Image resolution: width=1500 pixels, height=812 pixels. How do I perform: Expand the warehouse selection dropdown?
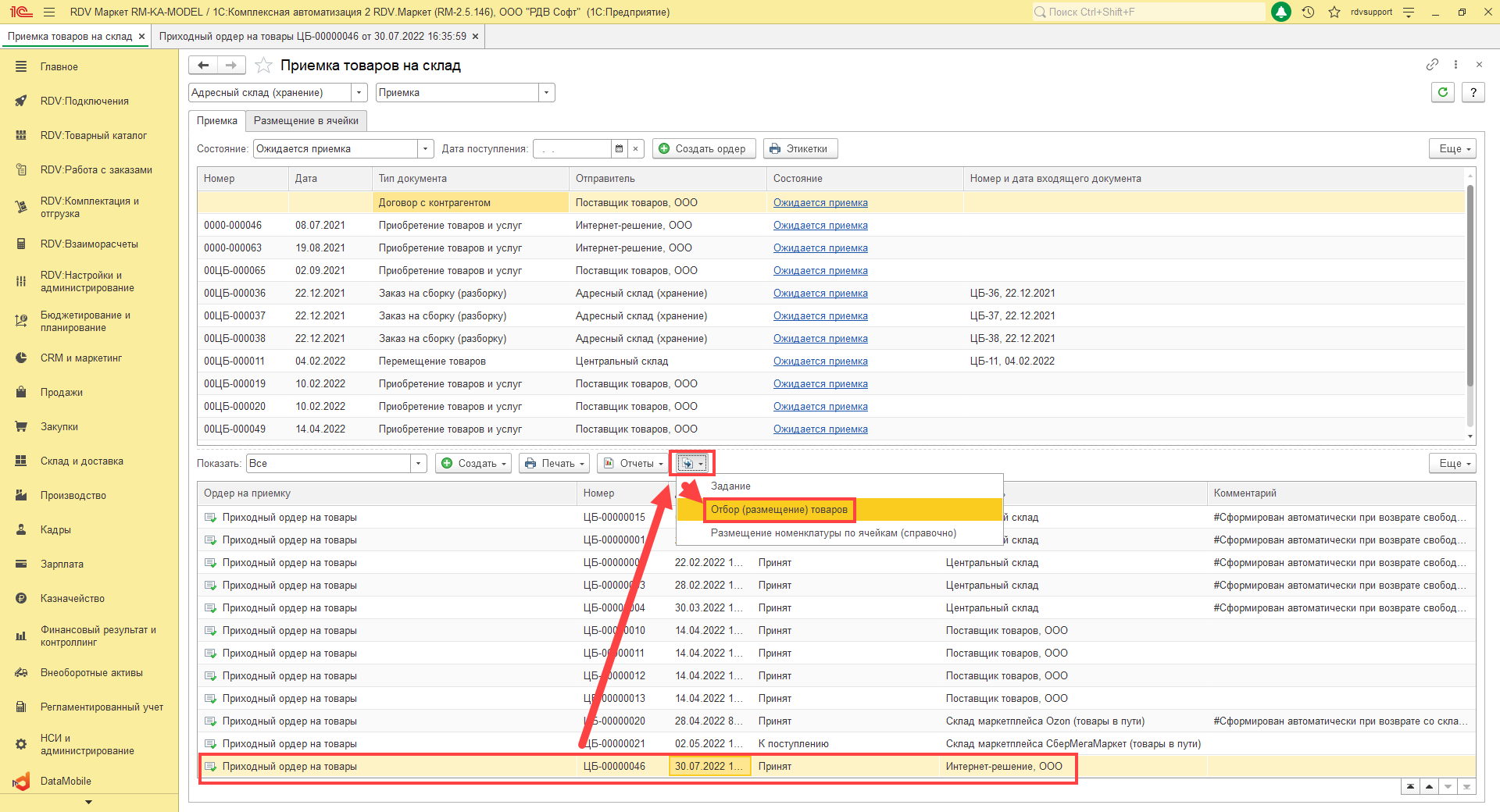tap(359, 92)
